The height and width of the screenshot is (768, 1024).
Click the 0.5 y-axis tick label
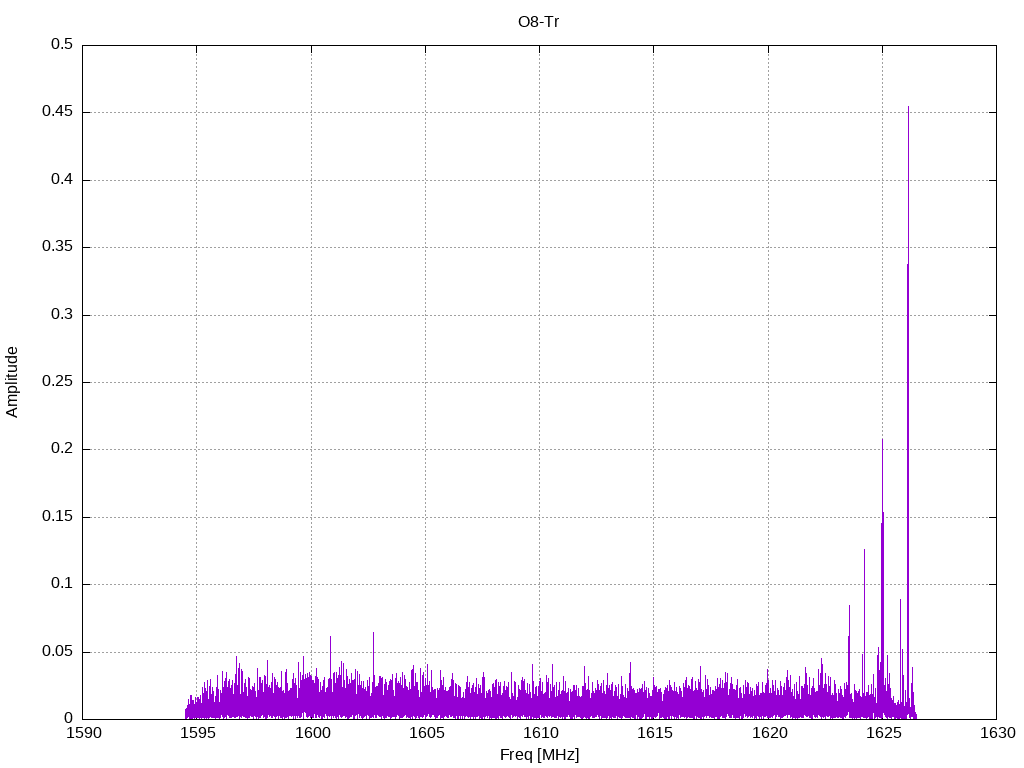point(62,45)
